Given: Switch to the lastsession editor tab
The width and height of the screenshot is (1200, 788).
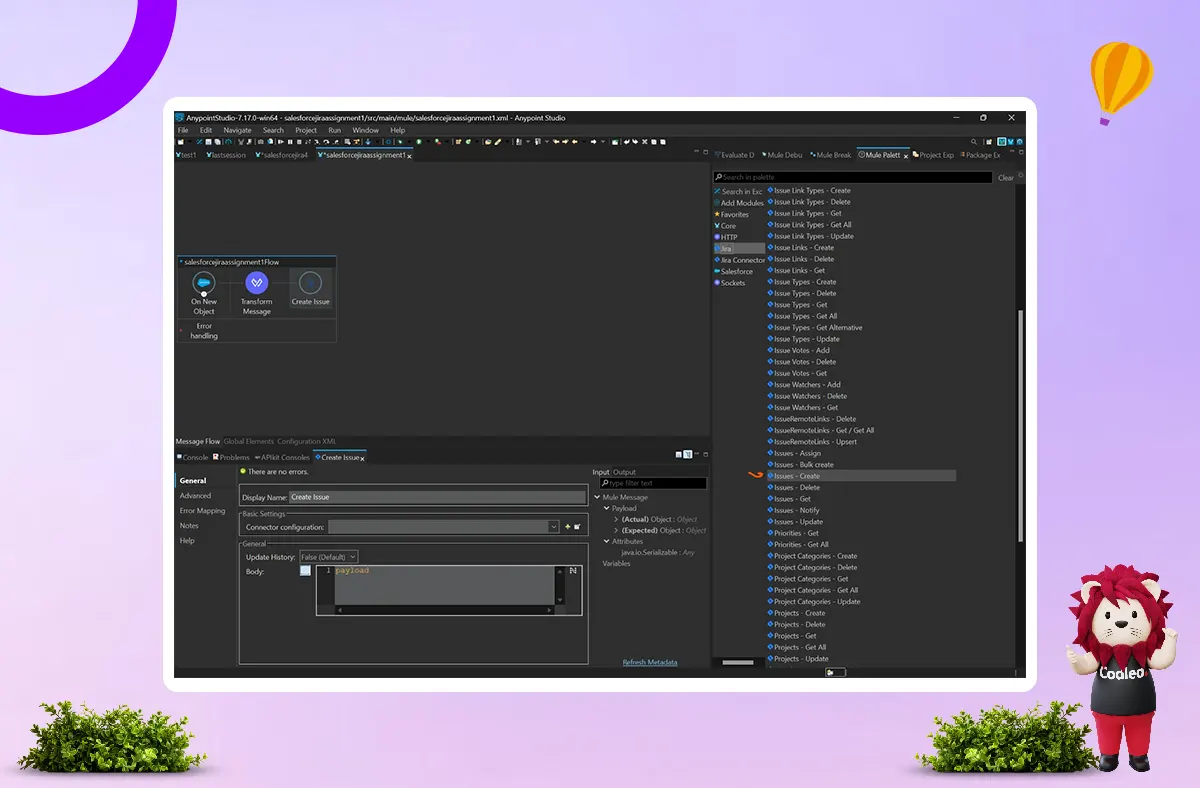Looking at the screenshot, I should click(x=225, y=155).
